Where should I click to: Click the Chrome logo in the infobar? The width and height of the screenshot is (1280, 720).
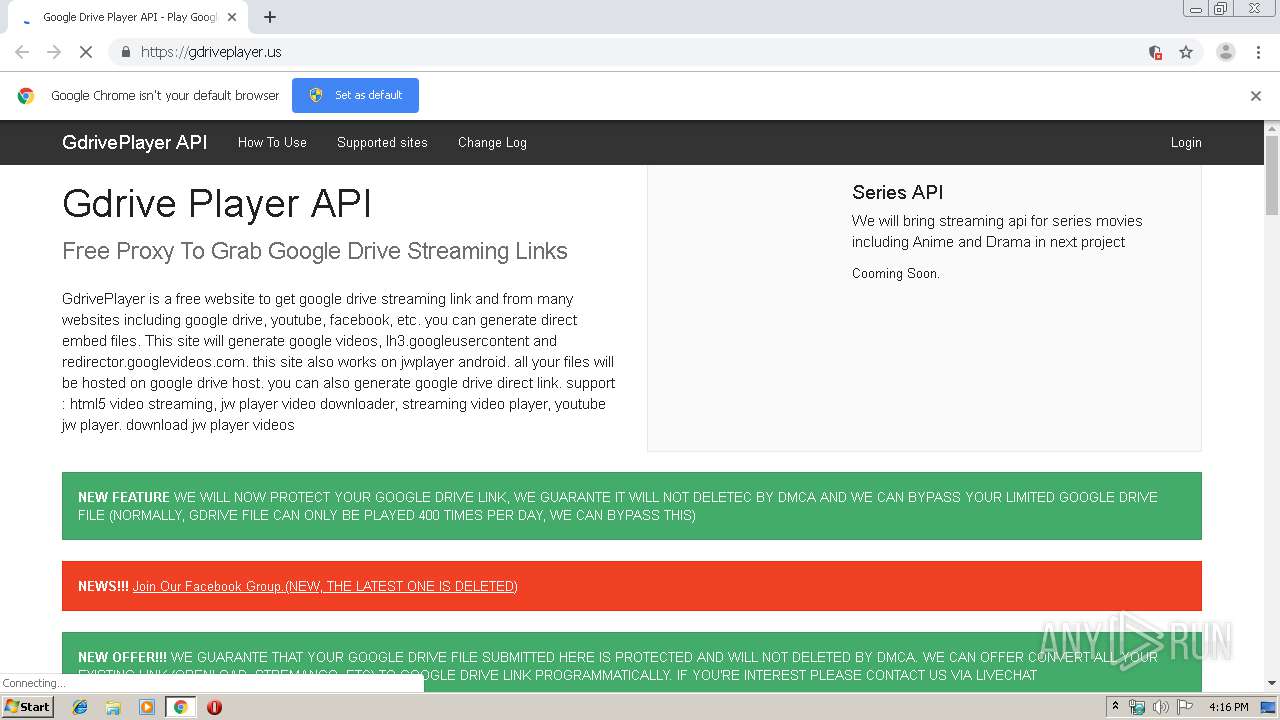click(x=26, y=96)
